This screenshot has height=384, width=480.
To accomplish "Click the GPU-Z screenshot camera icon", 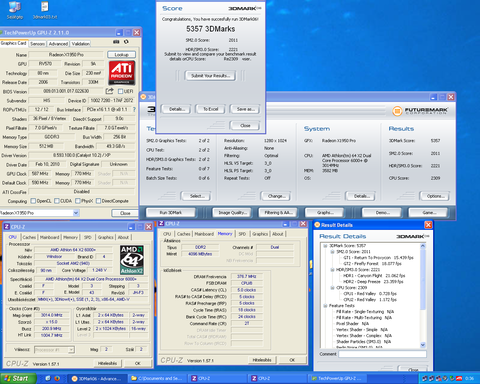I will coord(116,42).
